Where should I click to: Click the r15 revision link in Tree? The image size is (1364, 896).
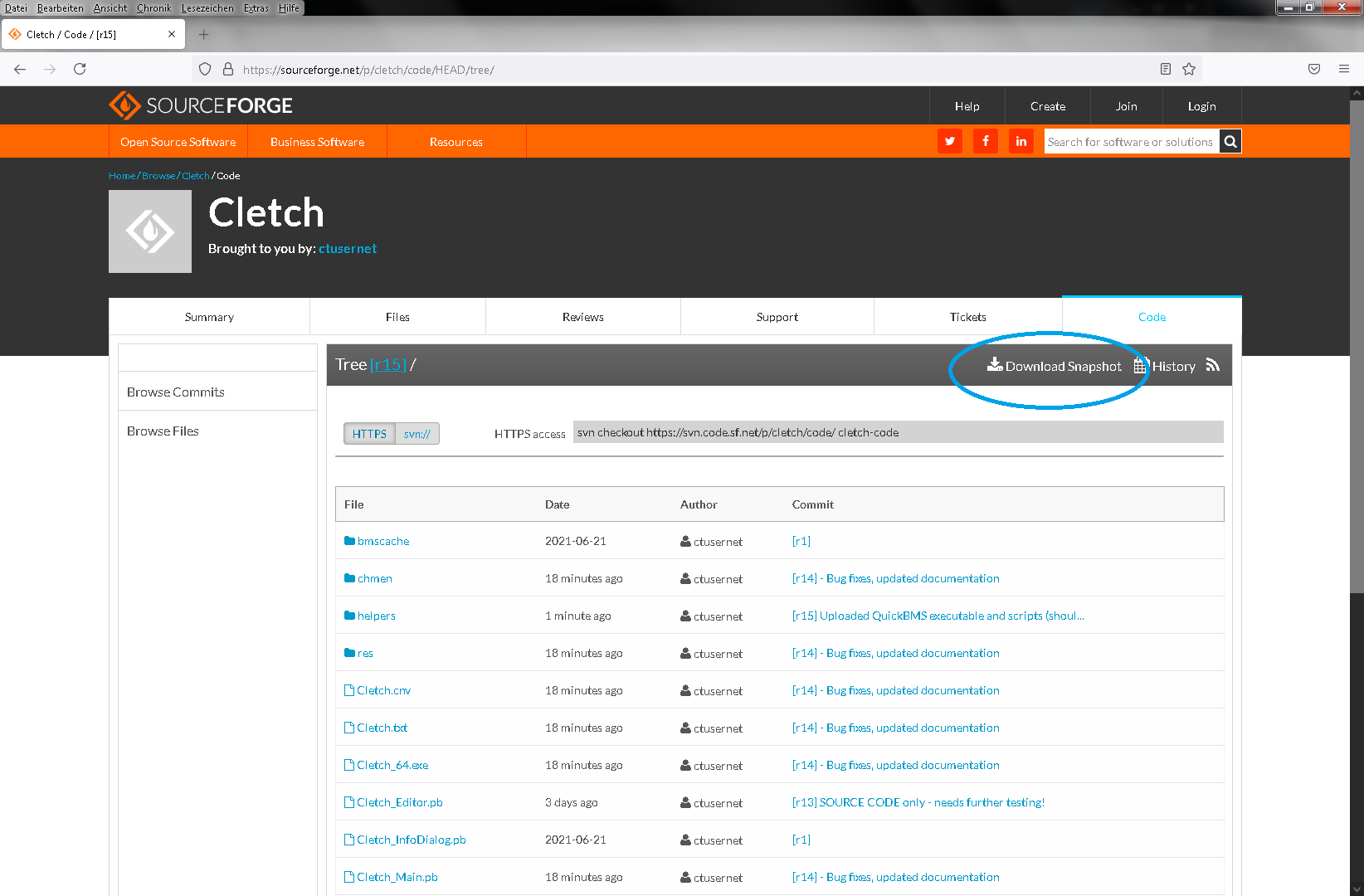click(388, 364)
